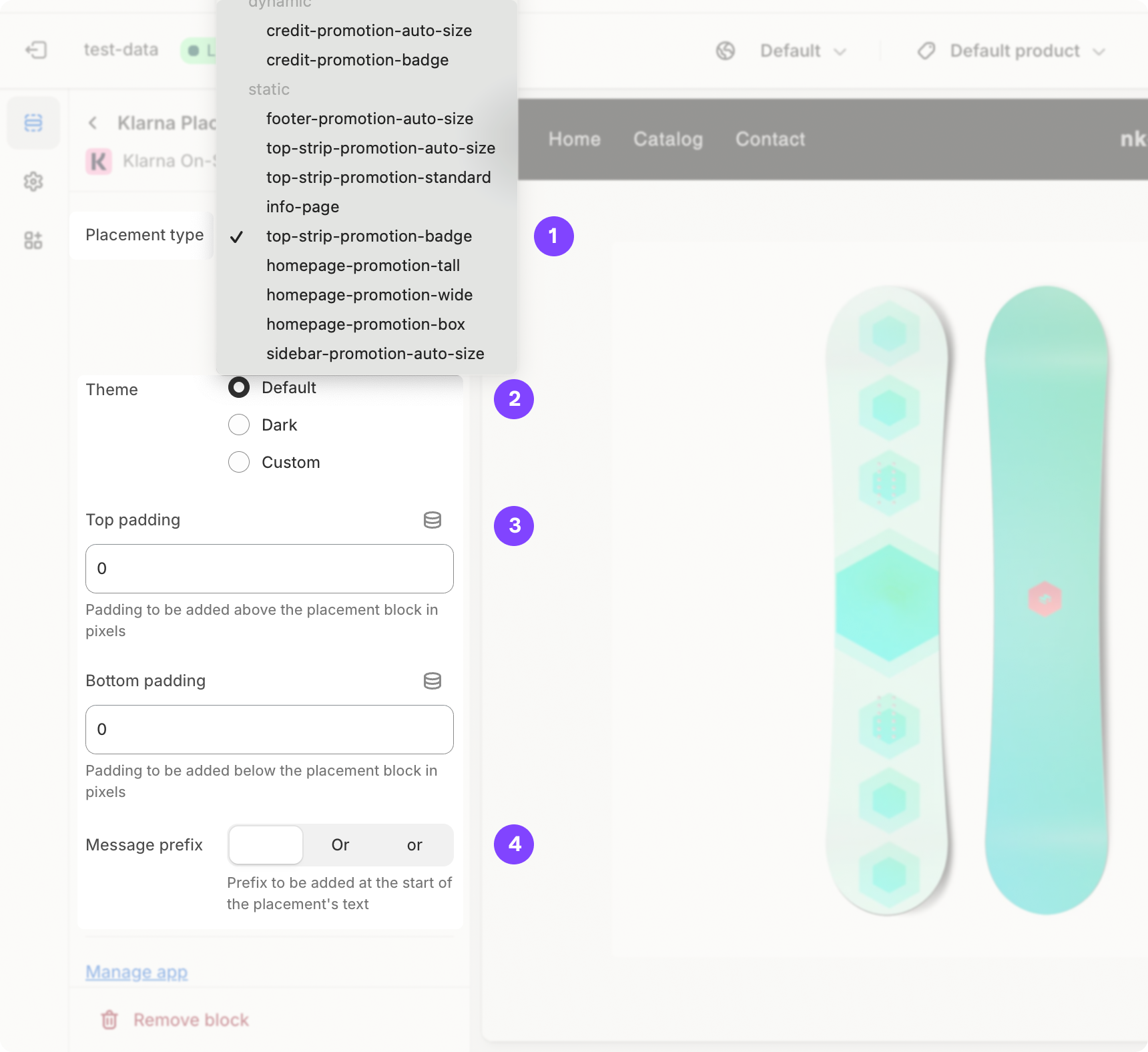The width and height of the screenshot is (1148, 1052).
Task: Keep the Default theme selected
Action: tap(238, 387)
